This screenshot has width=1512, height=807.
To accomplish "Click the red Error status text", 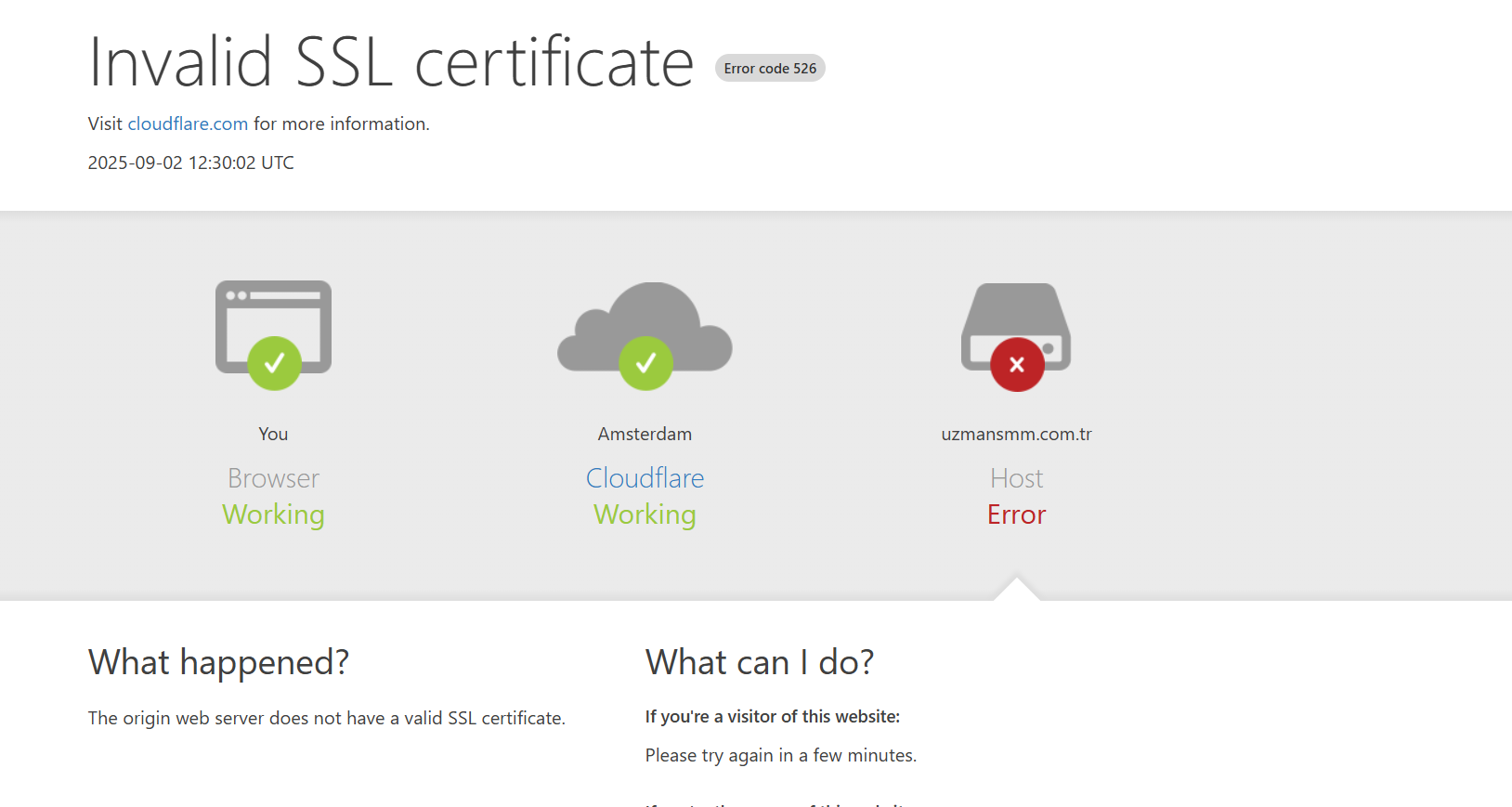I will (x=1016, y=514).
